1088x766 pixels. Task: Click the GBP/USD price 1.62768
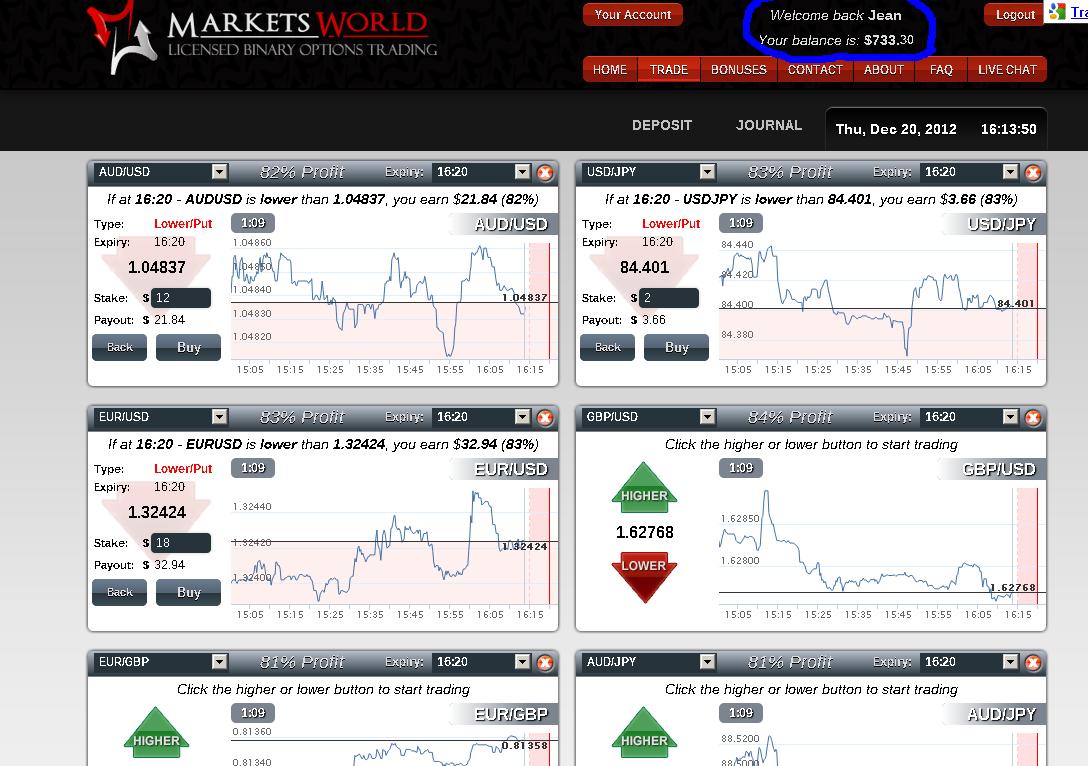tap(645, 532)
